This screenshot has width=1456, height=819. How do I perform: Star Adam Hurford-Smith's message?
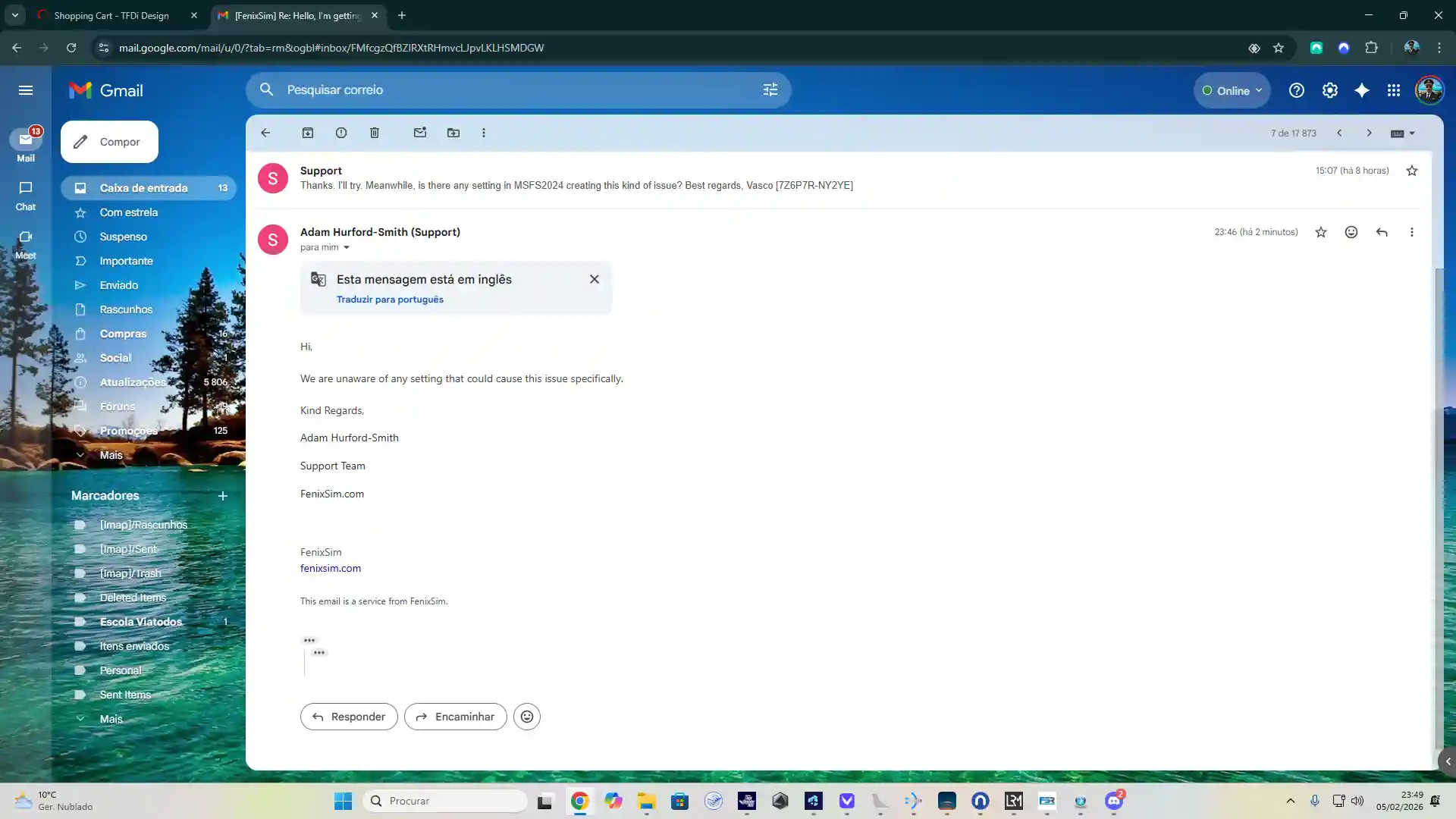pyautogui.click(x=1321, y=232)
